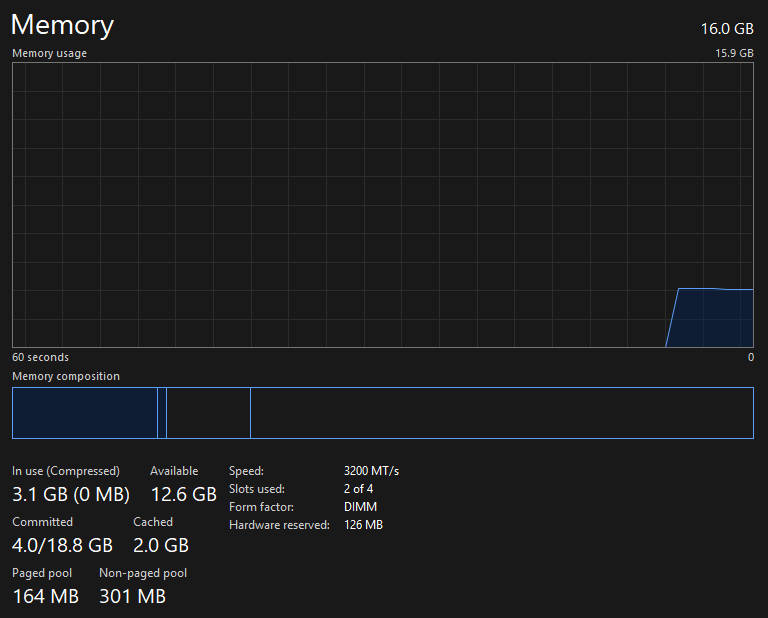768x618 pixels.
Task: Click the 16.0 GB total memory label
Action: [x=727, y=29]
